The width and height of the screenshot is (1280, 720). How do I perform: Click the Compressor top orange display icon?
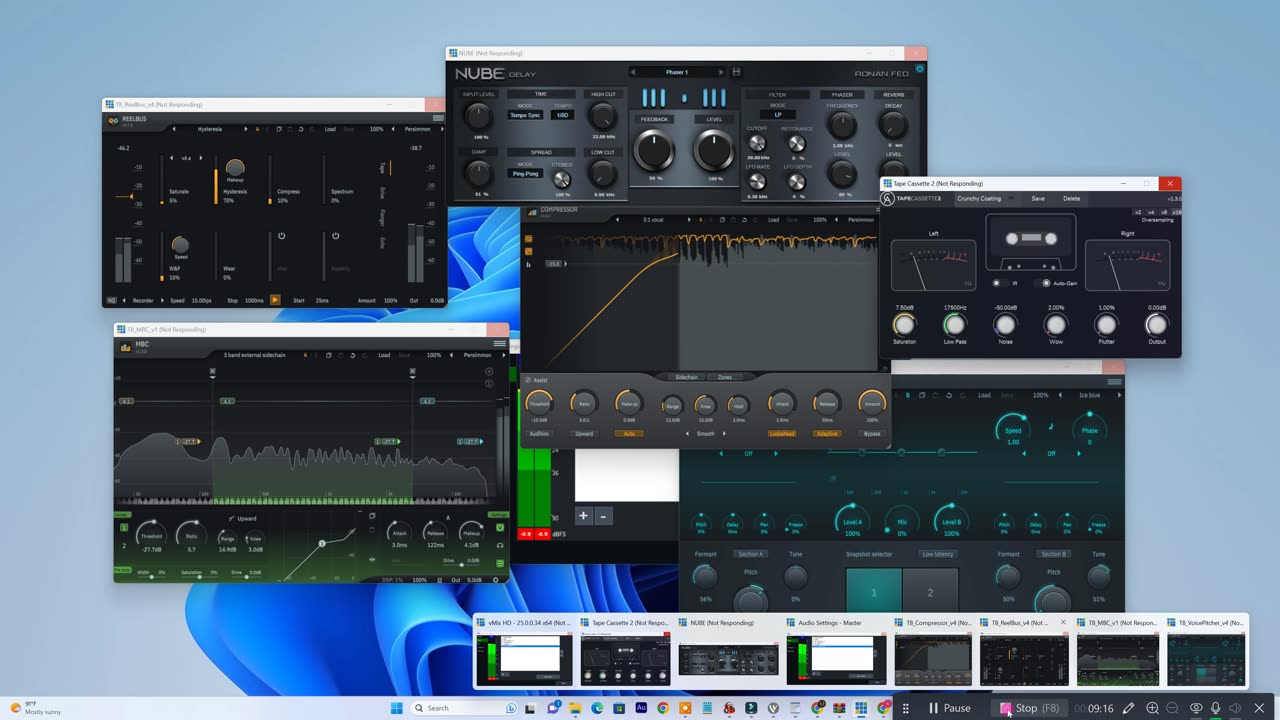point(528,239)
